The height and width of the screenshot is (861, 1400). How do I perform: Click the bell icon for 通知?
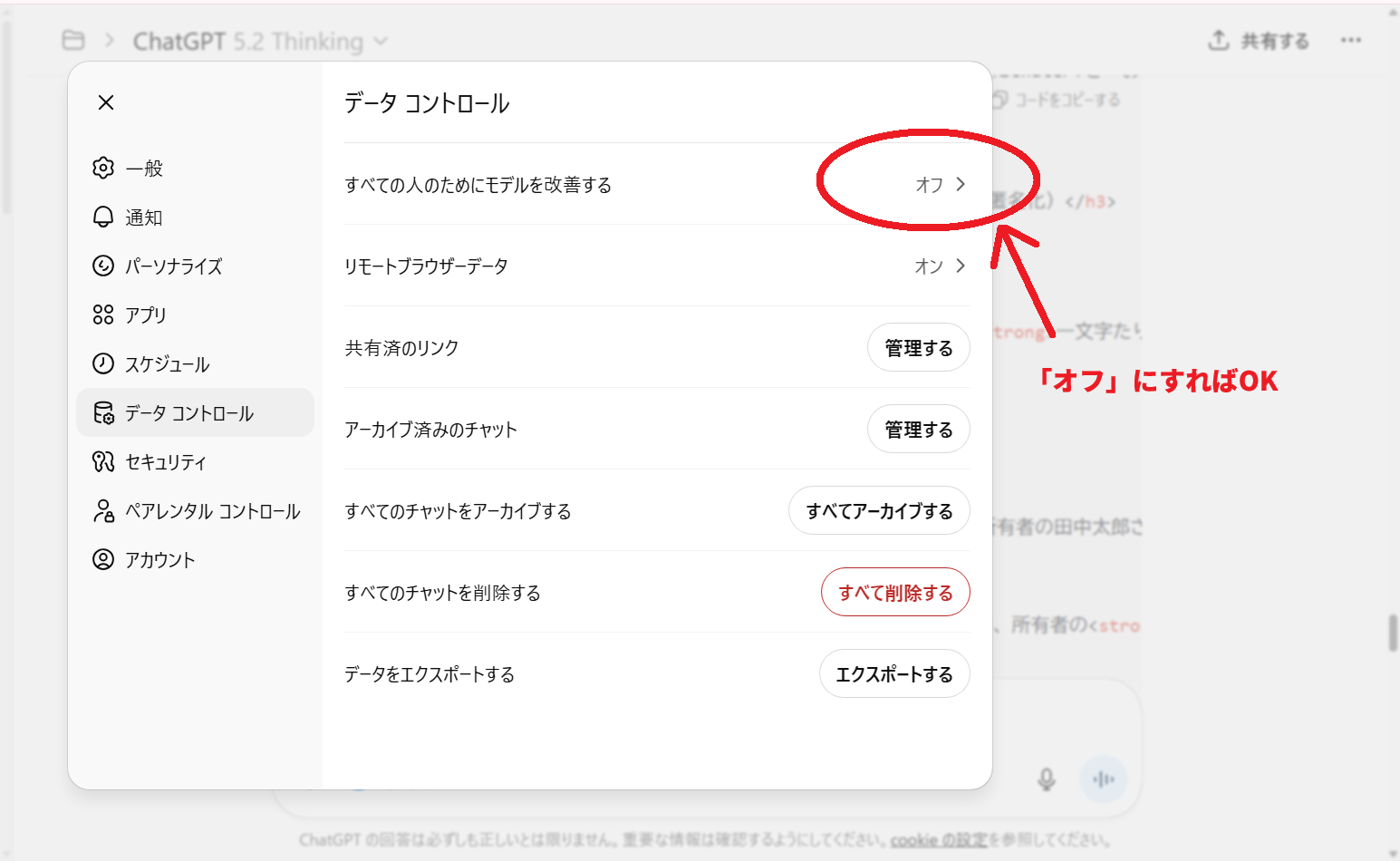coord(103,217)
